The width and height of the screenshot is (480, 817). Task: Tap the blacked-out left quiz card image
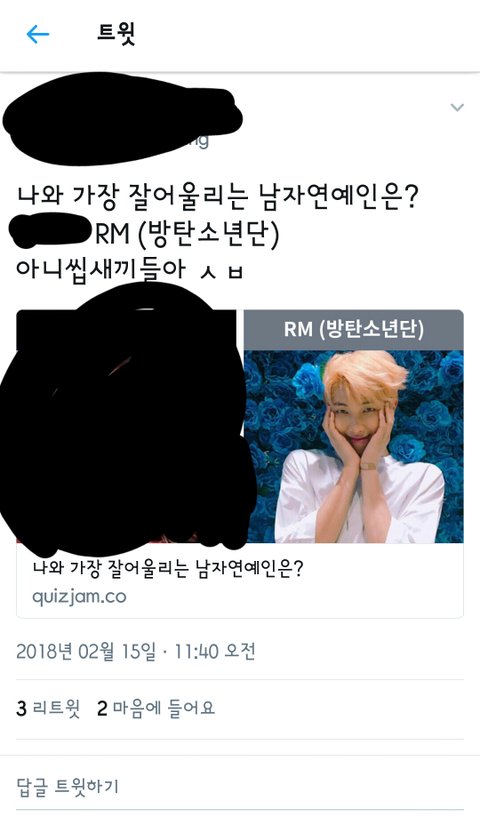click(128, 422)
